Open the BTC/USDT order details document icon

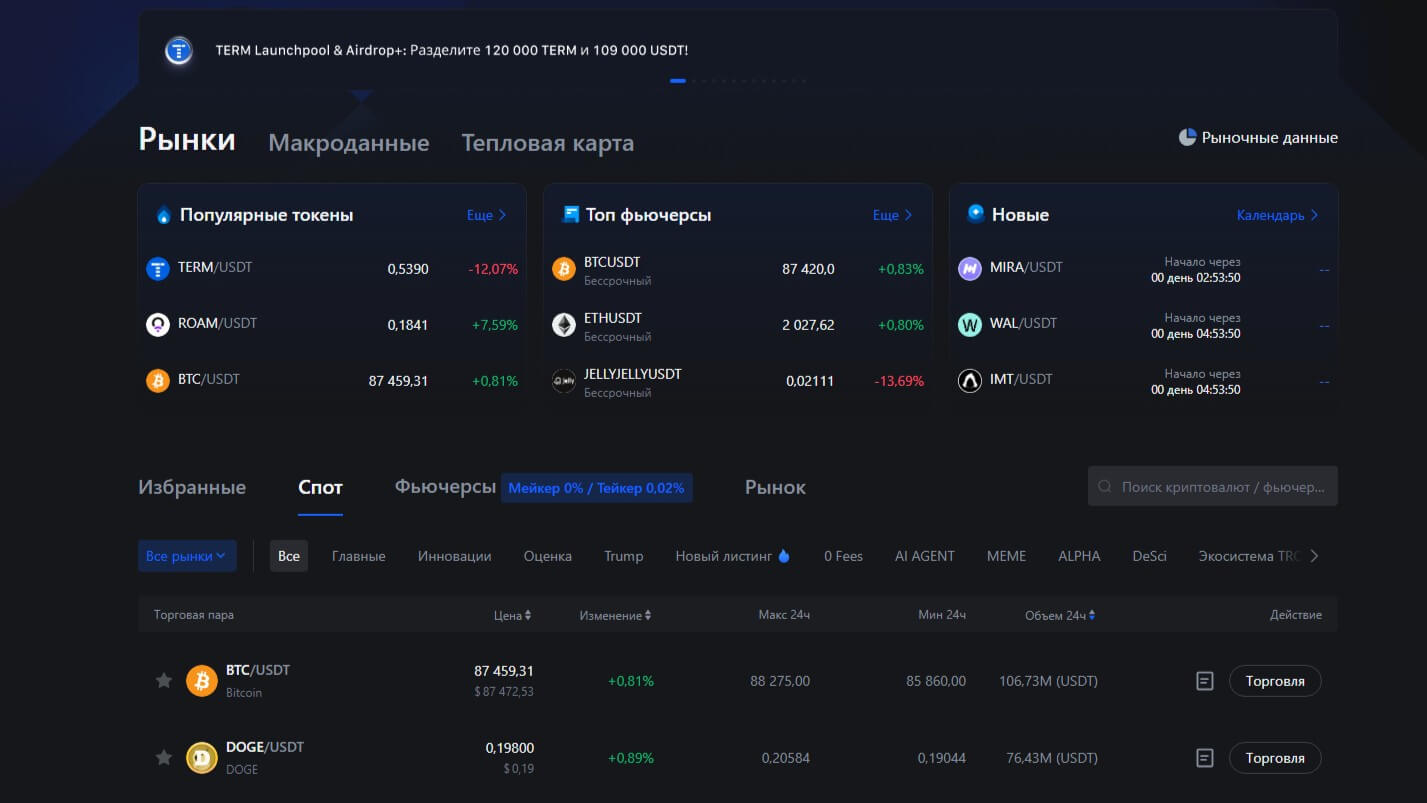pos(1205,681)
